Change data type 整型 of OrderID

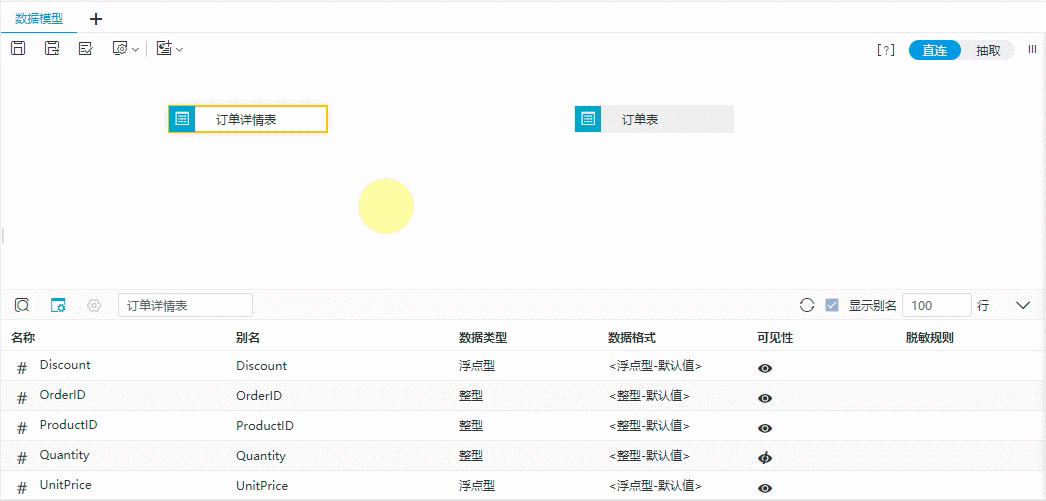[x=470, y=396]
